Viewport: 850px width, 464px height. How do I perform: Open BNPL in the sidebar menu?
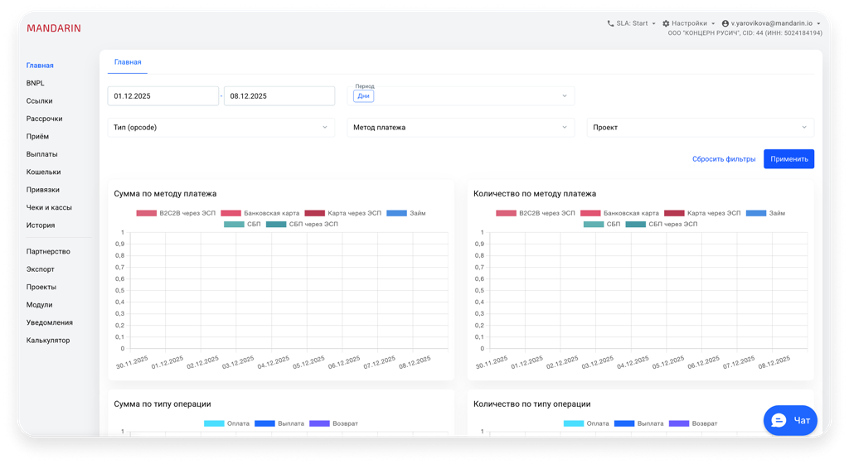pyautogui.click(x=36, y=83)
